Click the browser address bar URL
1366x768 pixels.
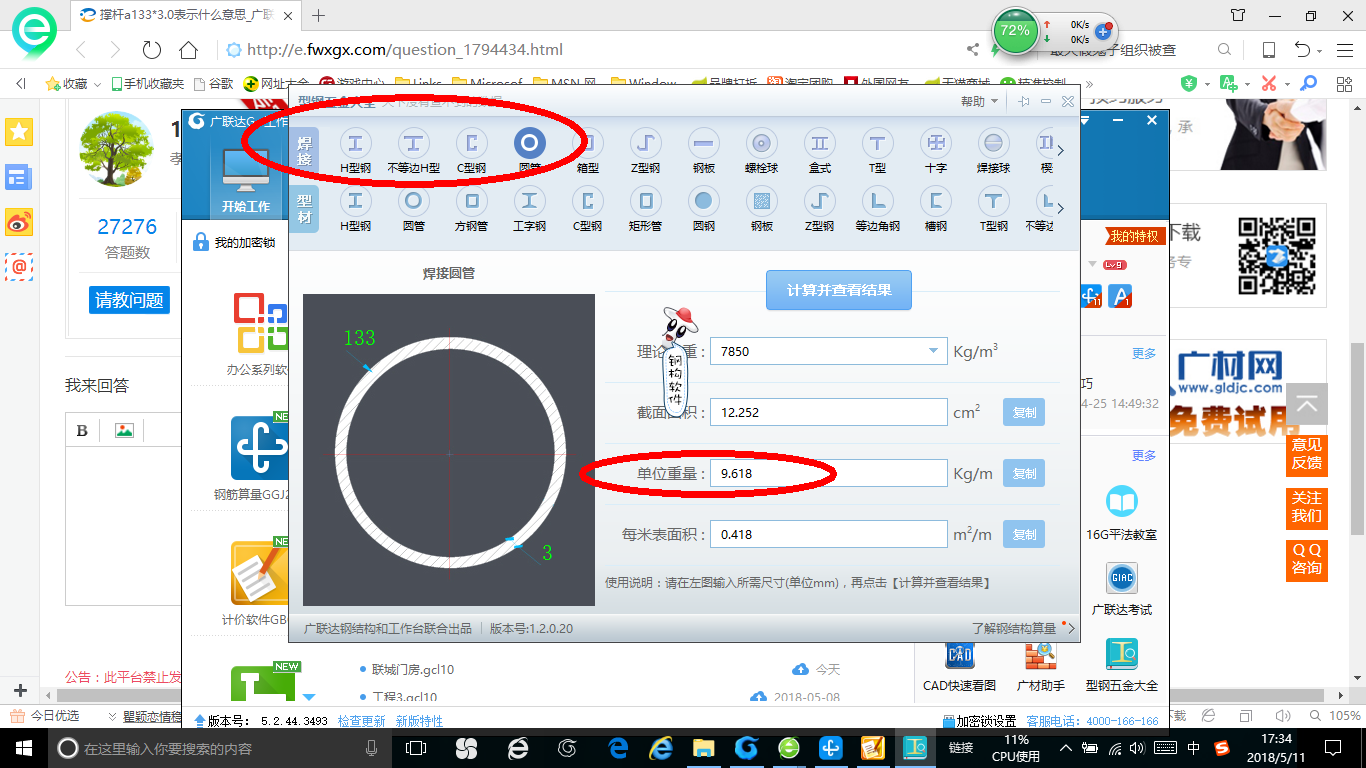pos(405,50)
